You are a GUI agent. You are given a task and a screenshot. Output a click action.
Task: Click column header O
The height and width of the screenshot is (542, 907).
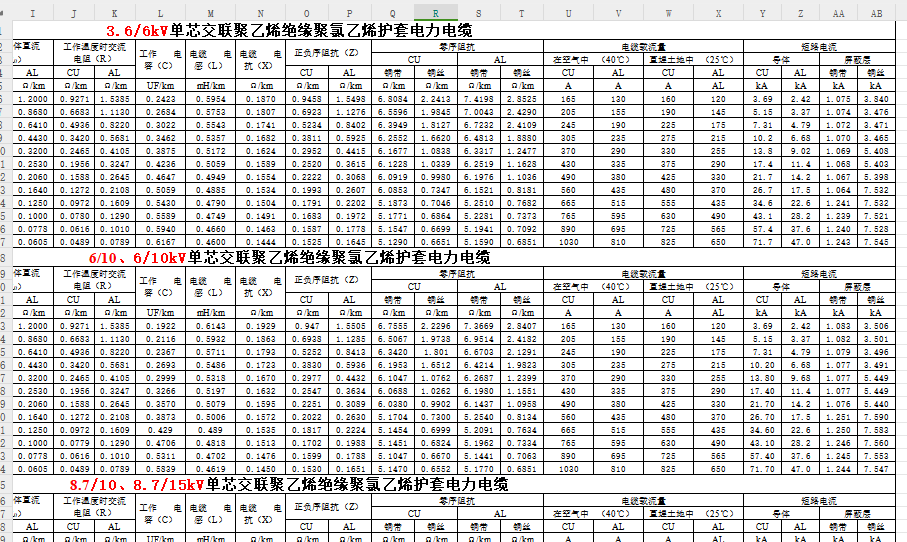(309, 12)
